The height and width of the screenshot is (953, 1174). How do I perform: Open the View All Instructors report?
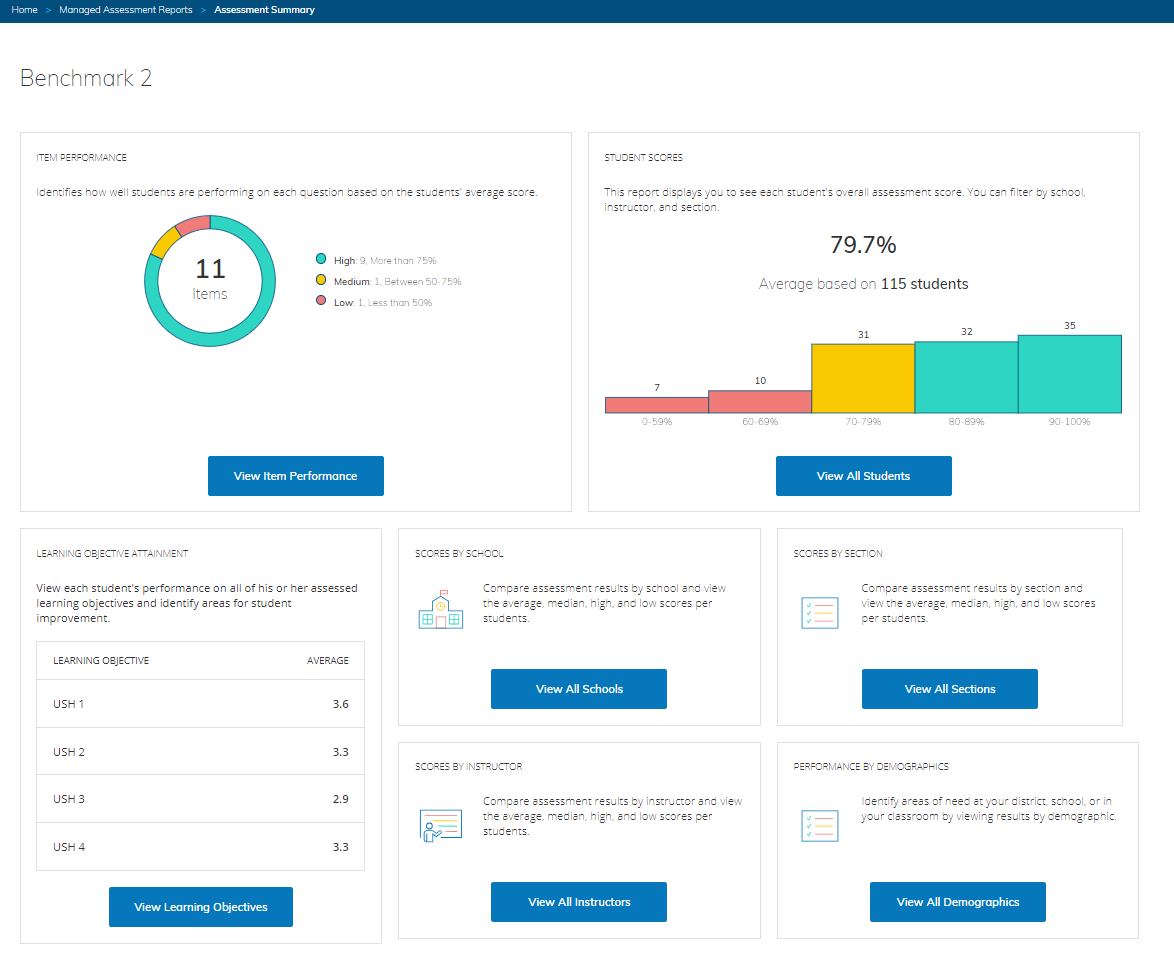(x=578, y=902)
